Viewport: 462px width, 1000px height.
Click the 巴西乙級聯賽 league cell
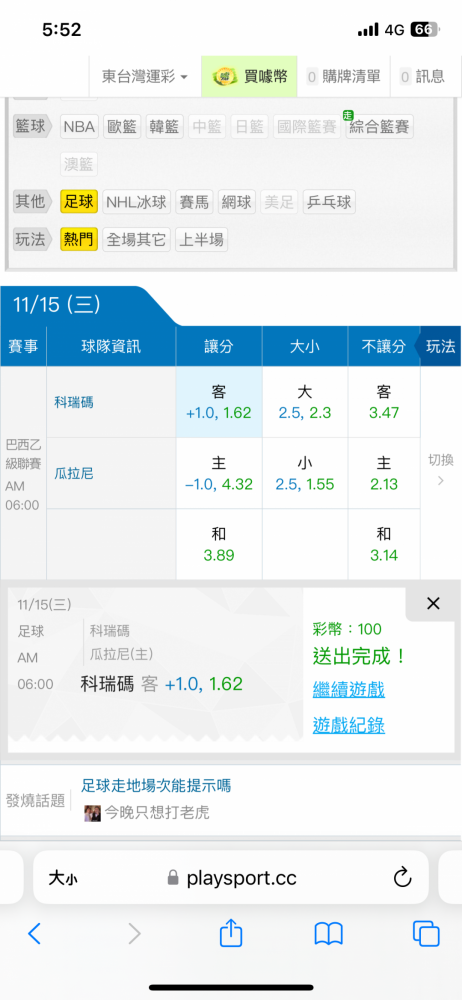(23, 475)
